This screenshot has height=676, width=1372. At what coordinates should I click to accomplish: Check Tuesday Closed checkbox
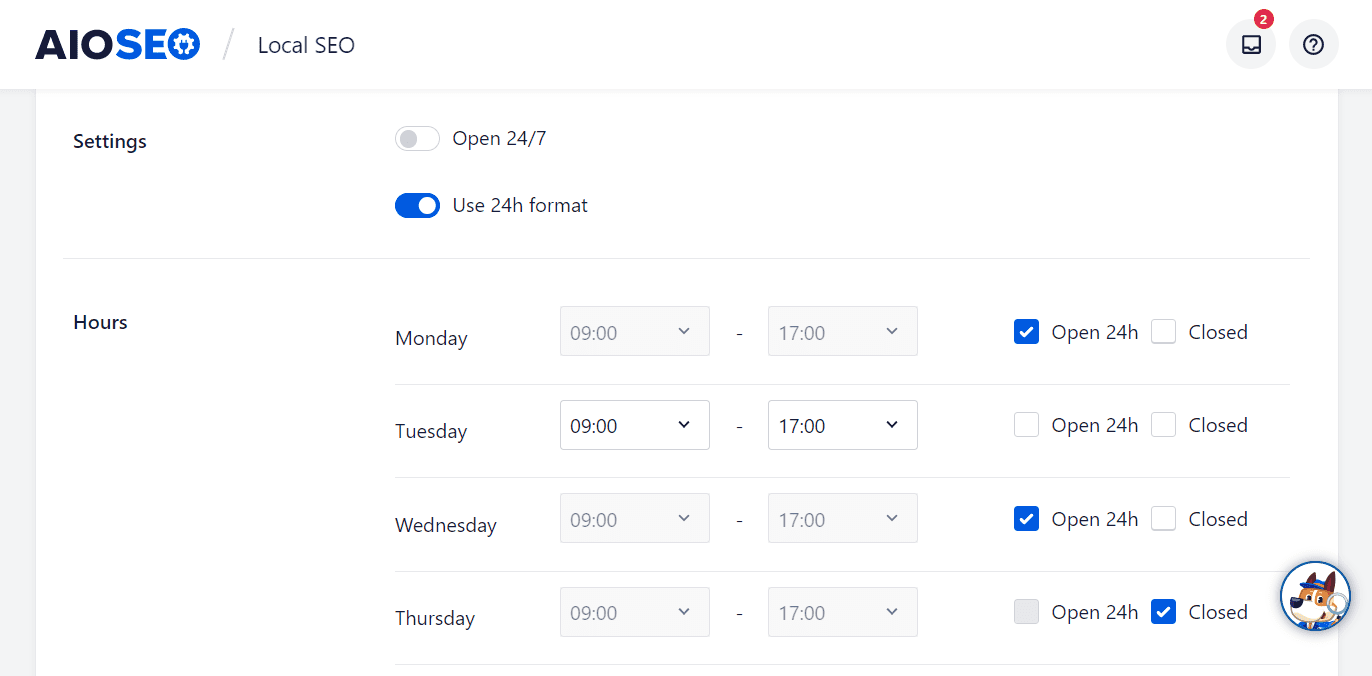tap(1163, 425)
